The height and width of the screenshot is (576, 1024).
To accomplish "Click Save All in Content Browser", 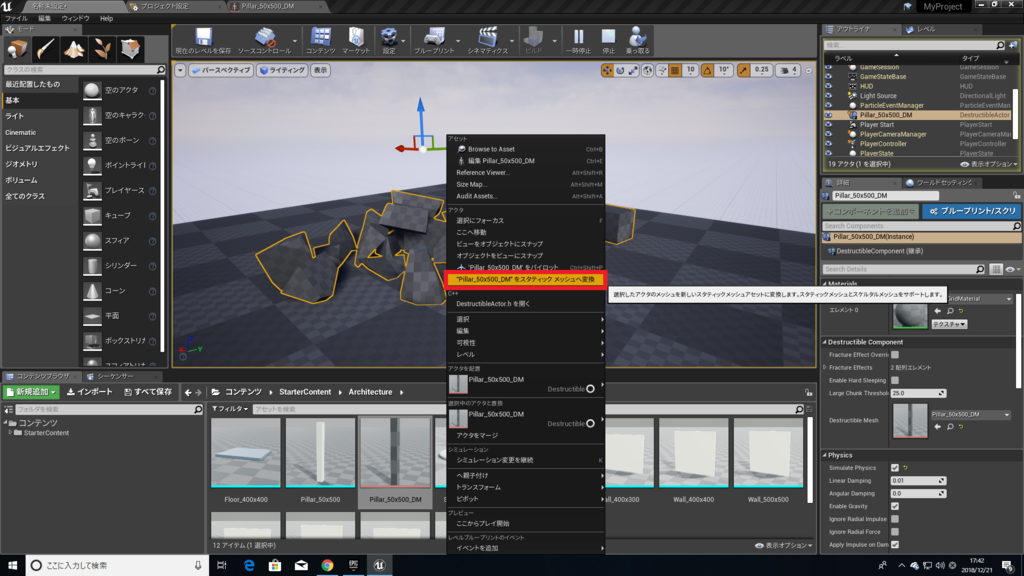I will click(x=148, y=392).
